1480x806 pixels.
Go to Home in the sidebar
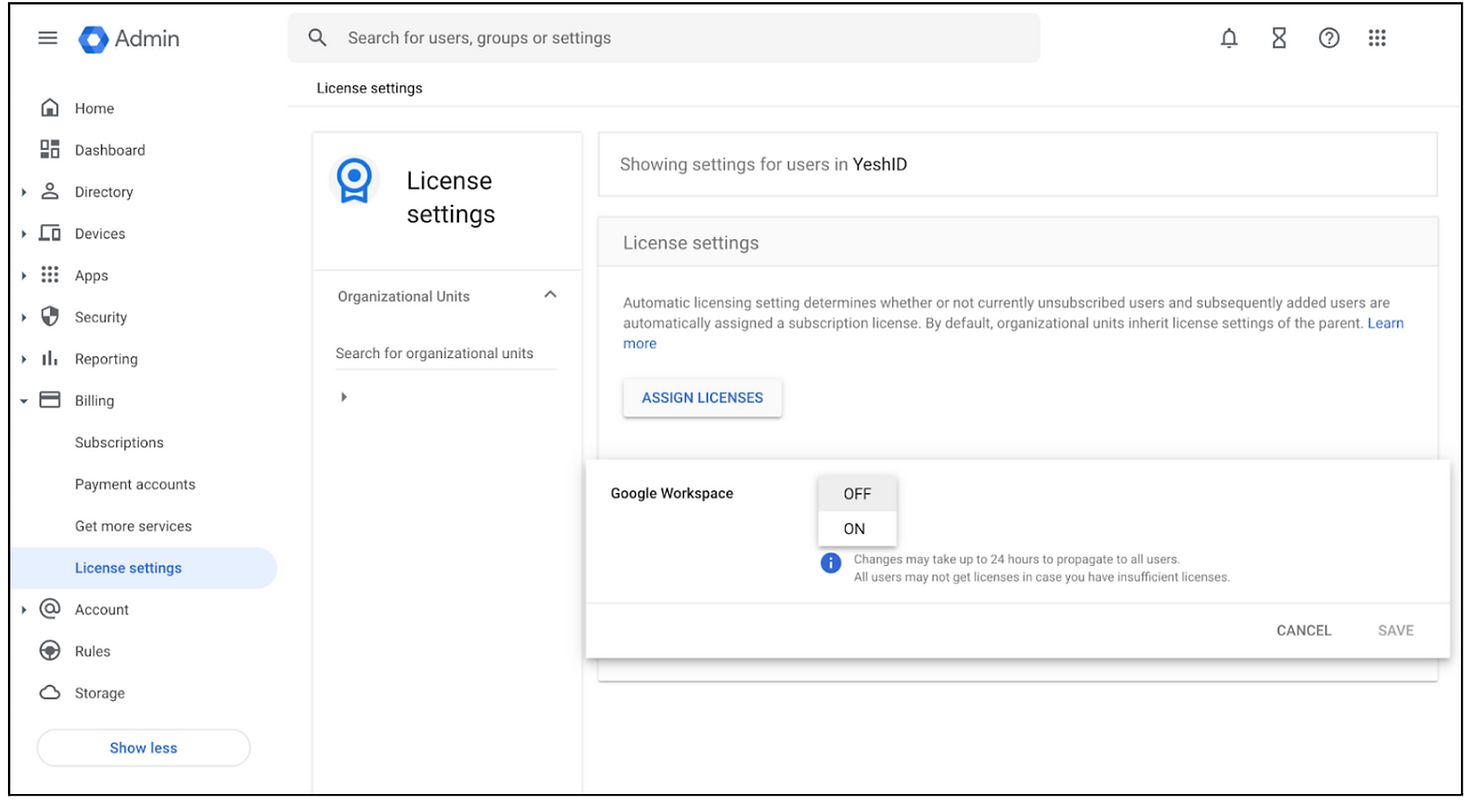tap(94, 108)
